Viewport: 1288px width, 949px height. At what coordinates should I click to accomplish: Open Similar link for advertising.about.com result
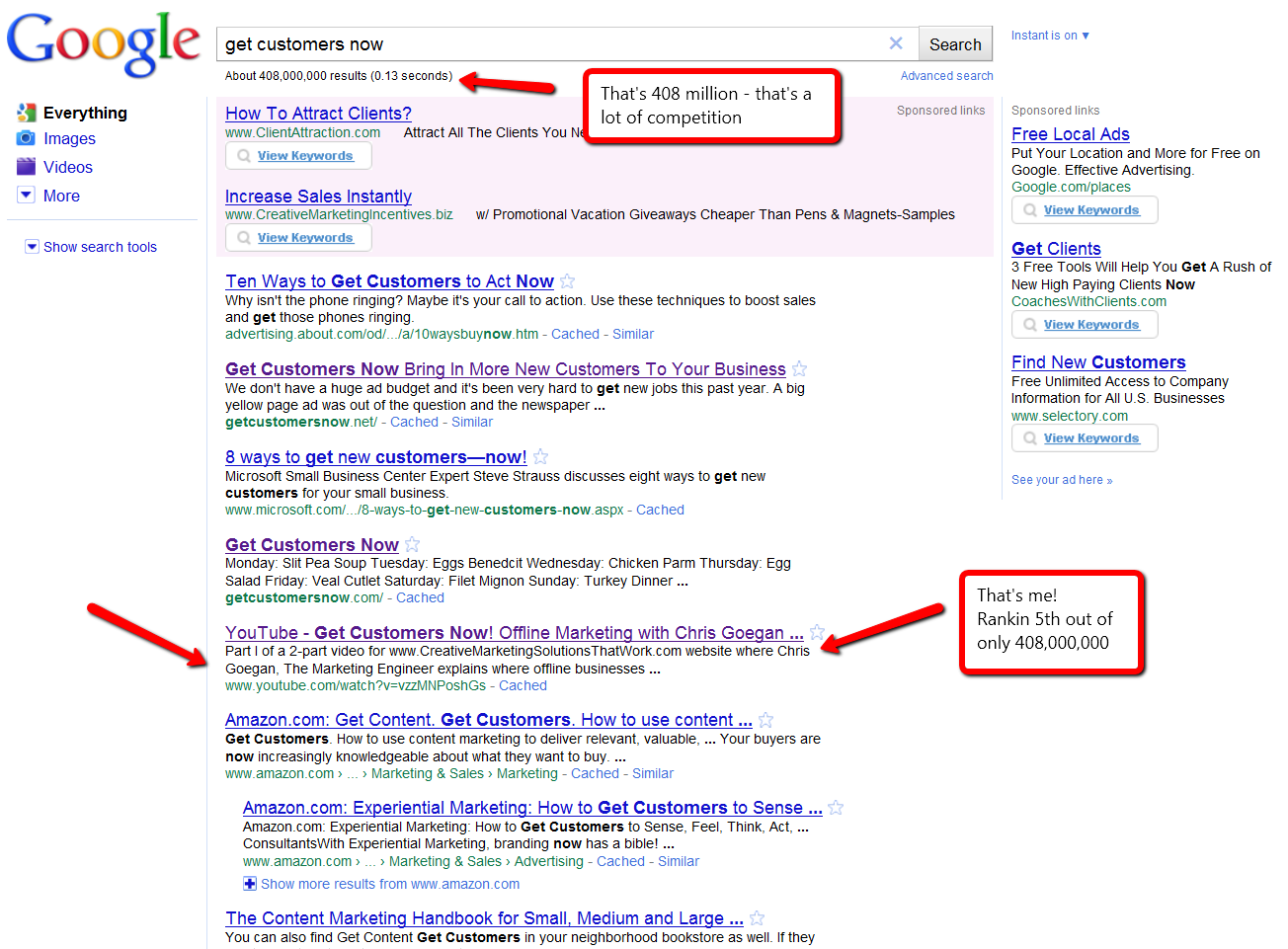(x=633, y=335)
